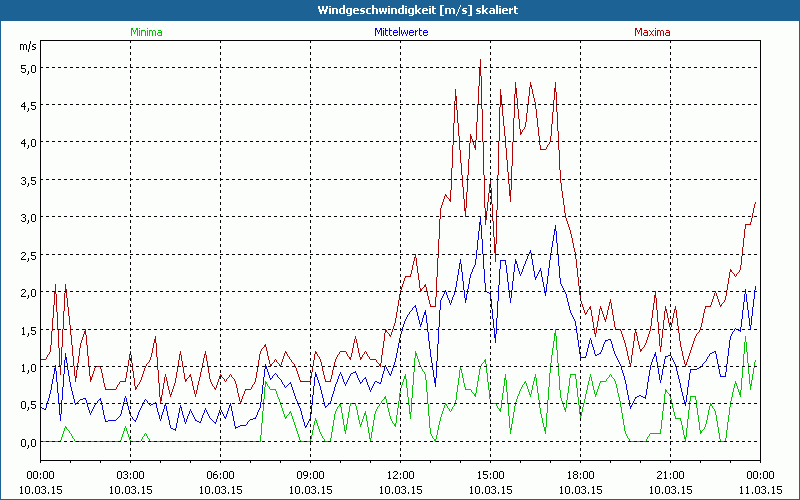The image size is (800, 500).
Task: Click the 4,5 y-axis value
Action: point(29,105)
